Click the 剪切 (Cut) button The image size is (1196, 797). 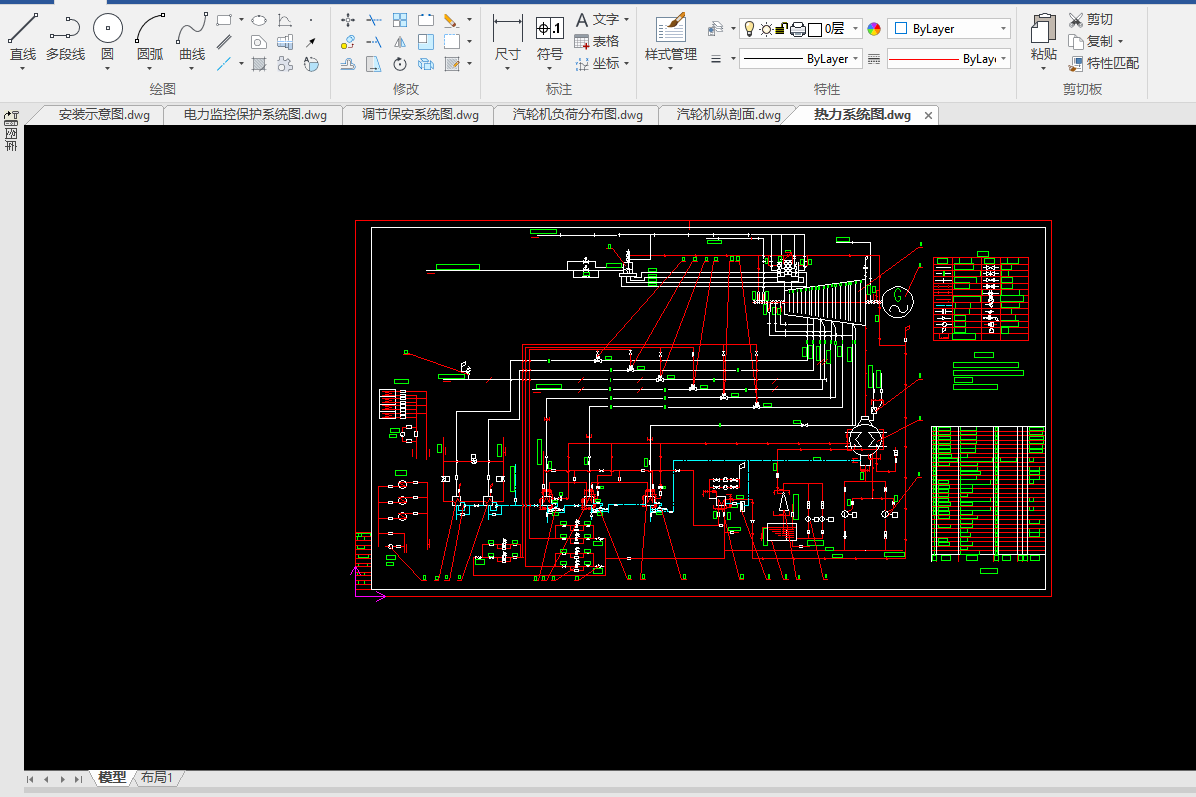tap(1090, 19)
